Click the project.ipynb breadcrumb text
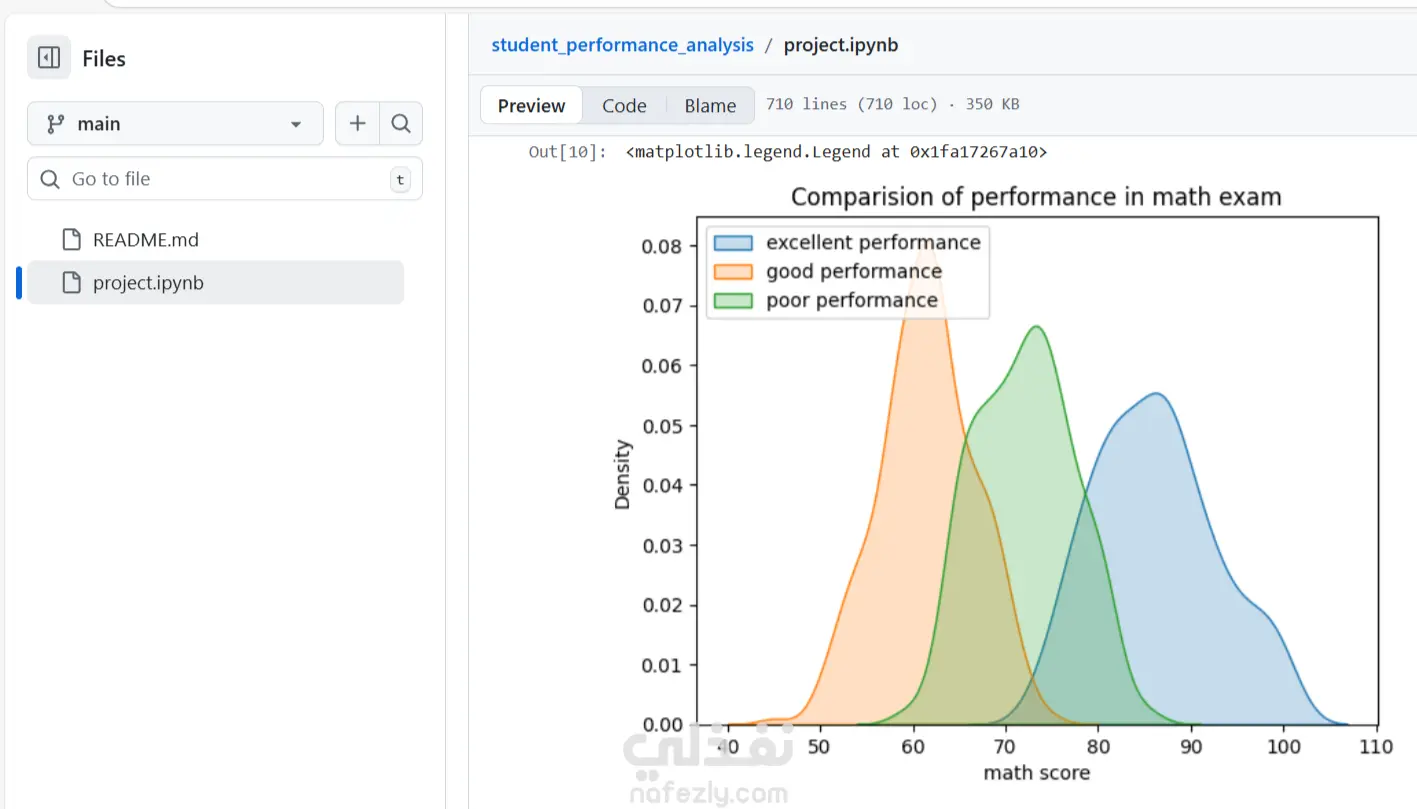The height and width of the screenshot is (809, 1417). click(x=840, y=45)
